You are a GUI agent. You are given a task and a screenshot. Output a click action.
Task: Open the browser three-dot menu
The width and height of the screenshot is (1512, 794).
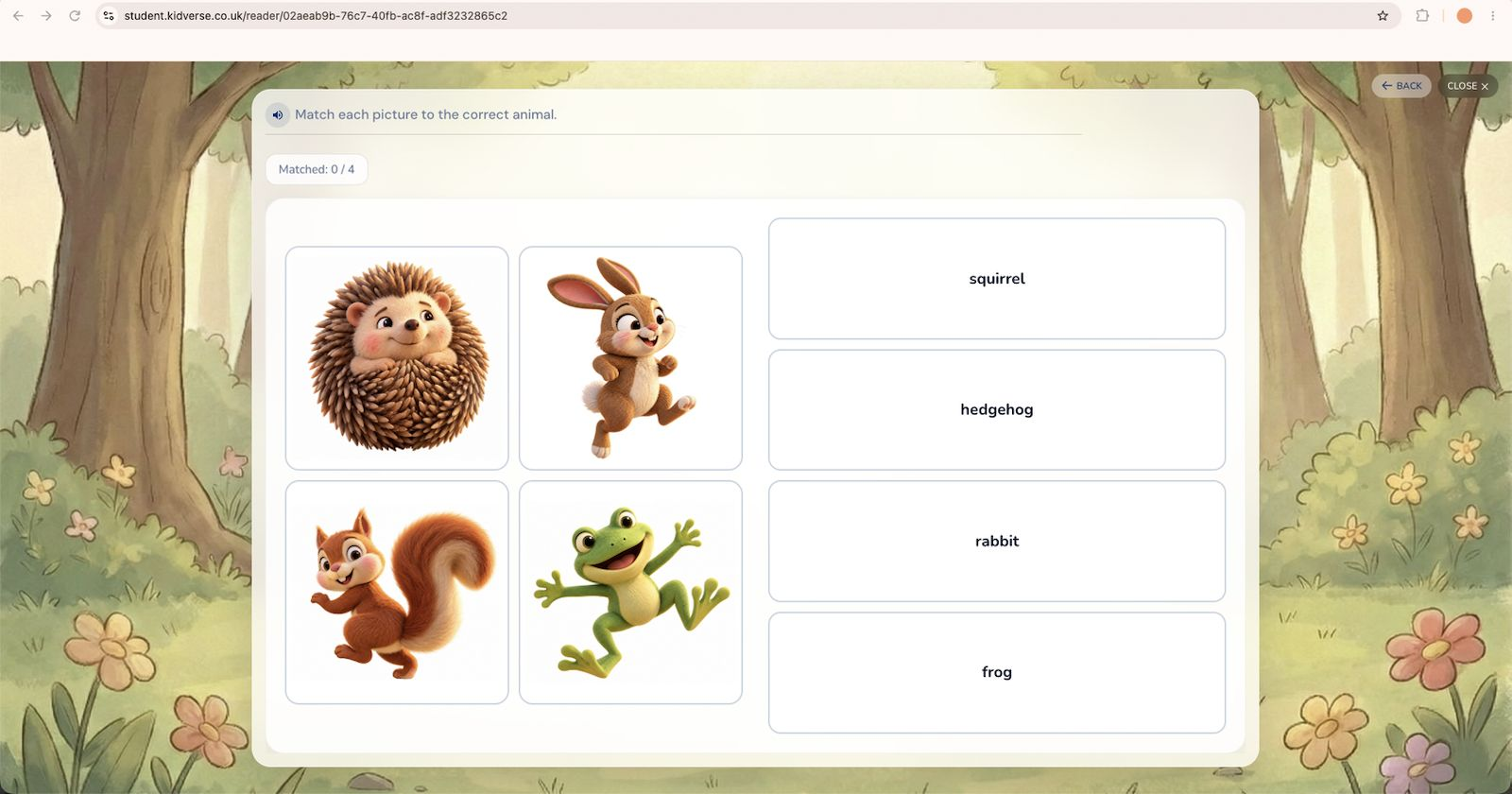point(1493,16)
